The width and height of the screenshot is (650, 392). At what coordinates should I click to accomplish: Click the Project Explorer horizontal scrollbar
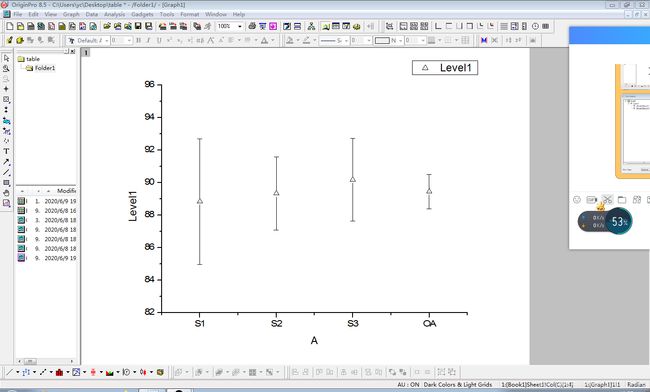(x=46, y=361)
